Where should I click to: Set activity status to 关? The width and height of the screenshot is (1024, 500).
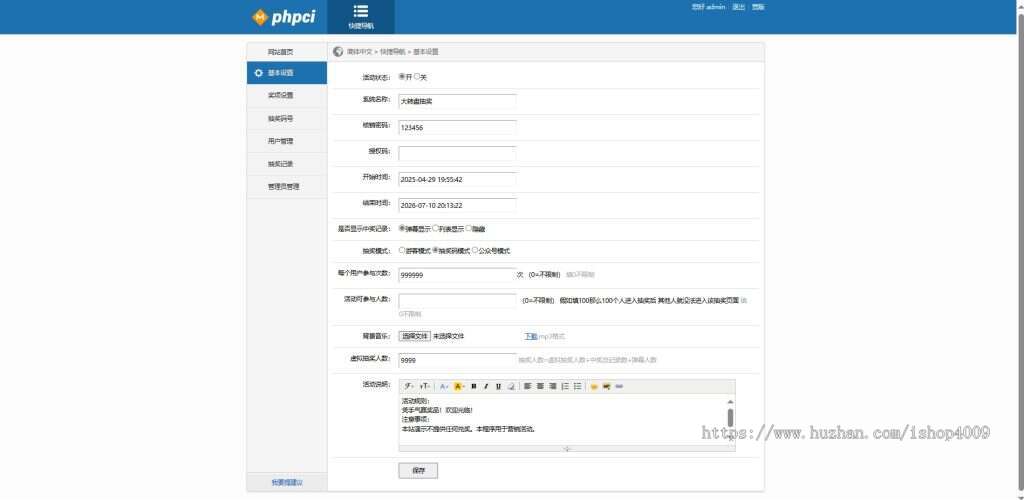tap(417, 76)
